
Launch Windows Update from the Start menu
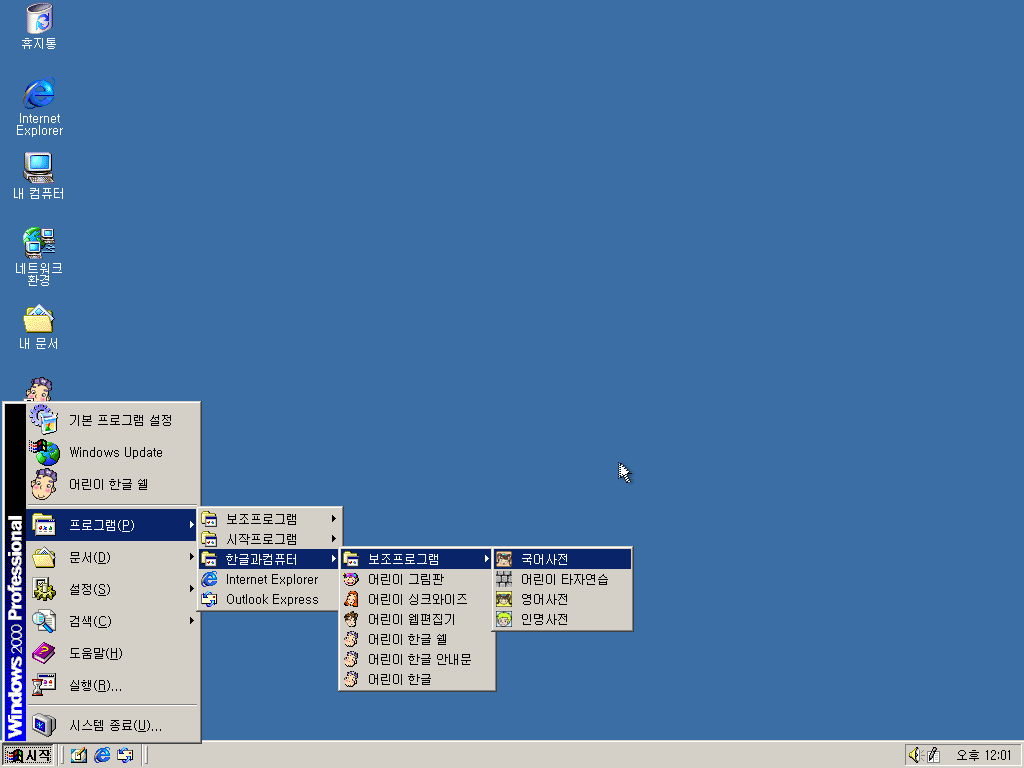[x=112, y=452]
